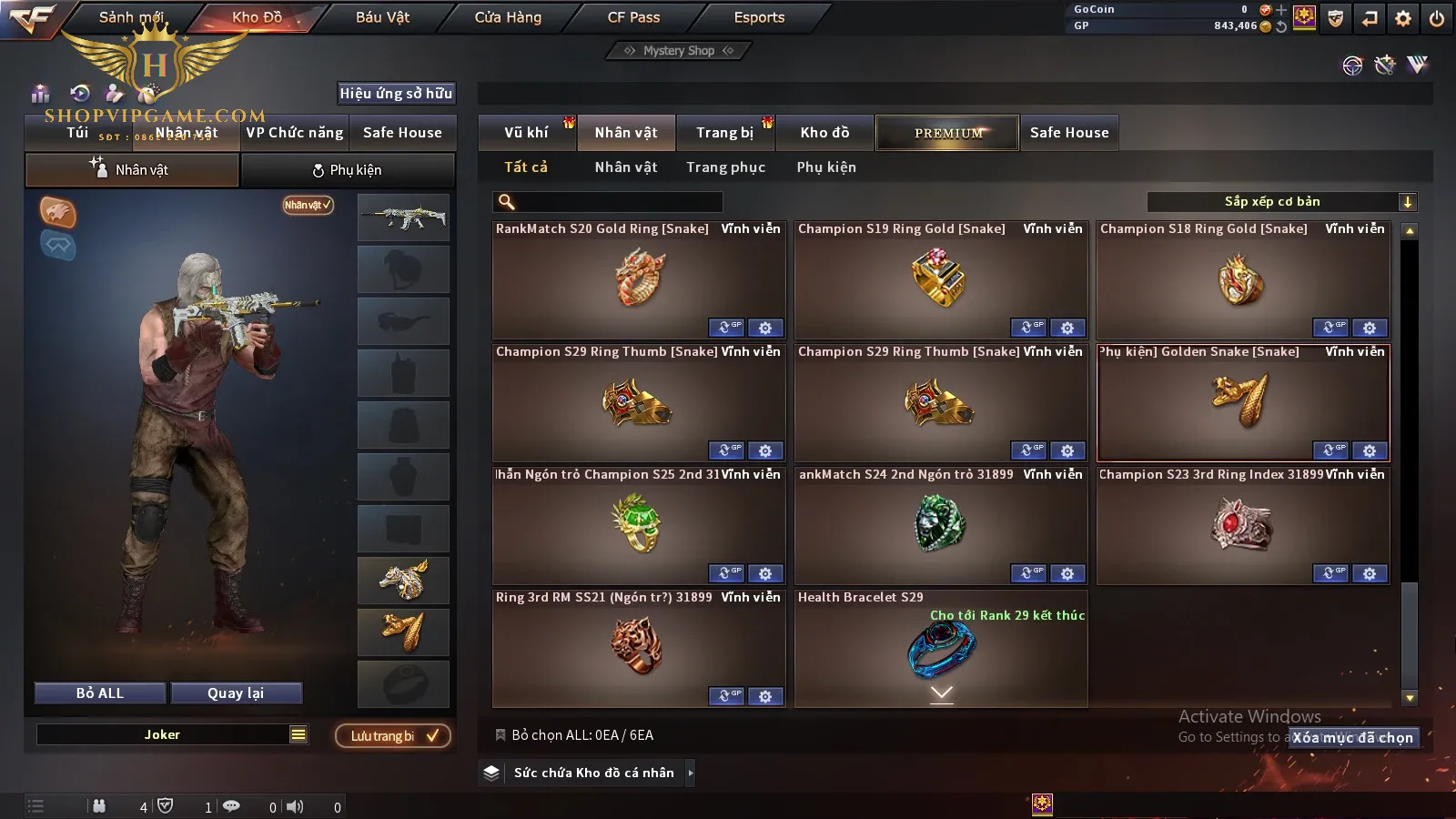1456x819 pixels.
Task: Click the orange eagle badge beside character
Action: coord(58,212)
